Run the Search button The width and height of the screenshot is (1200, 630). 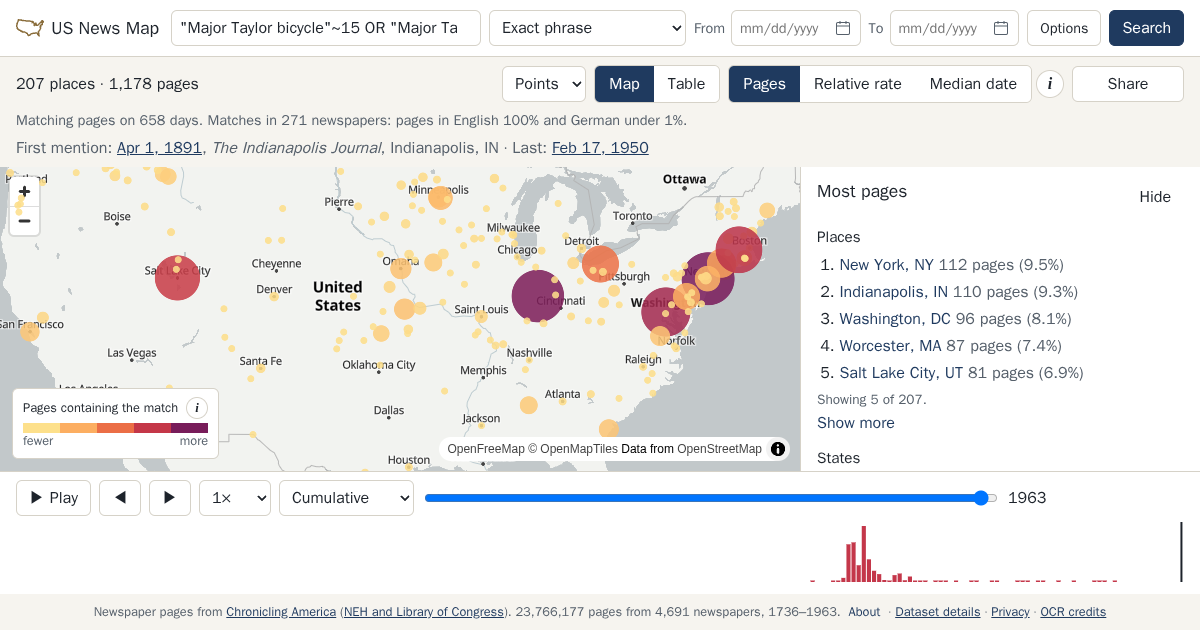[x=1146, y=28]
